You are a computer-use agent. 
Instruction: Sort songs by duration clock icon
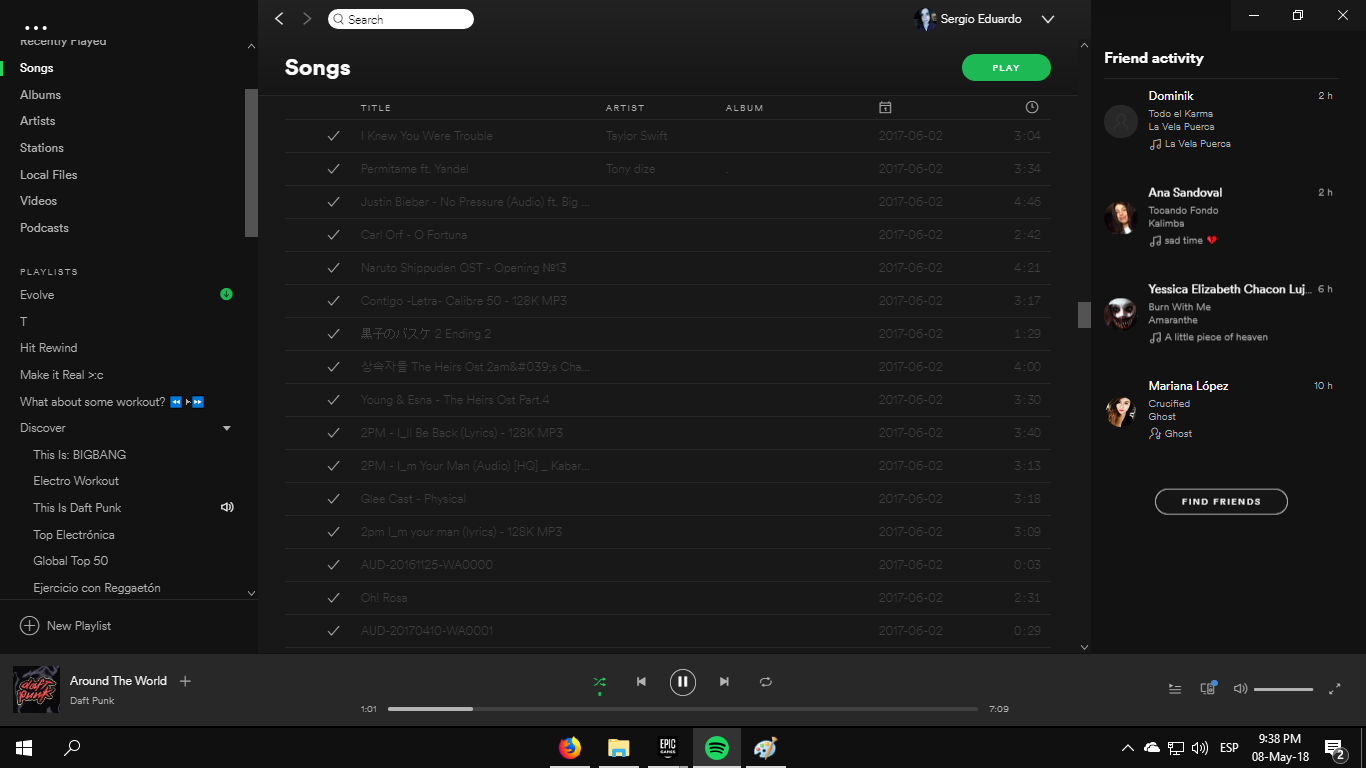(1032, 107)
